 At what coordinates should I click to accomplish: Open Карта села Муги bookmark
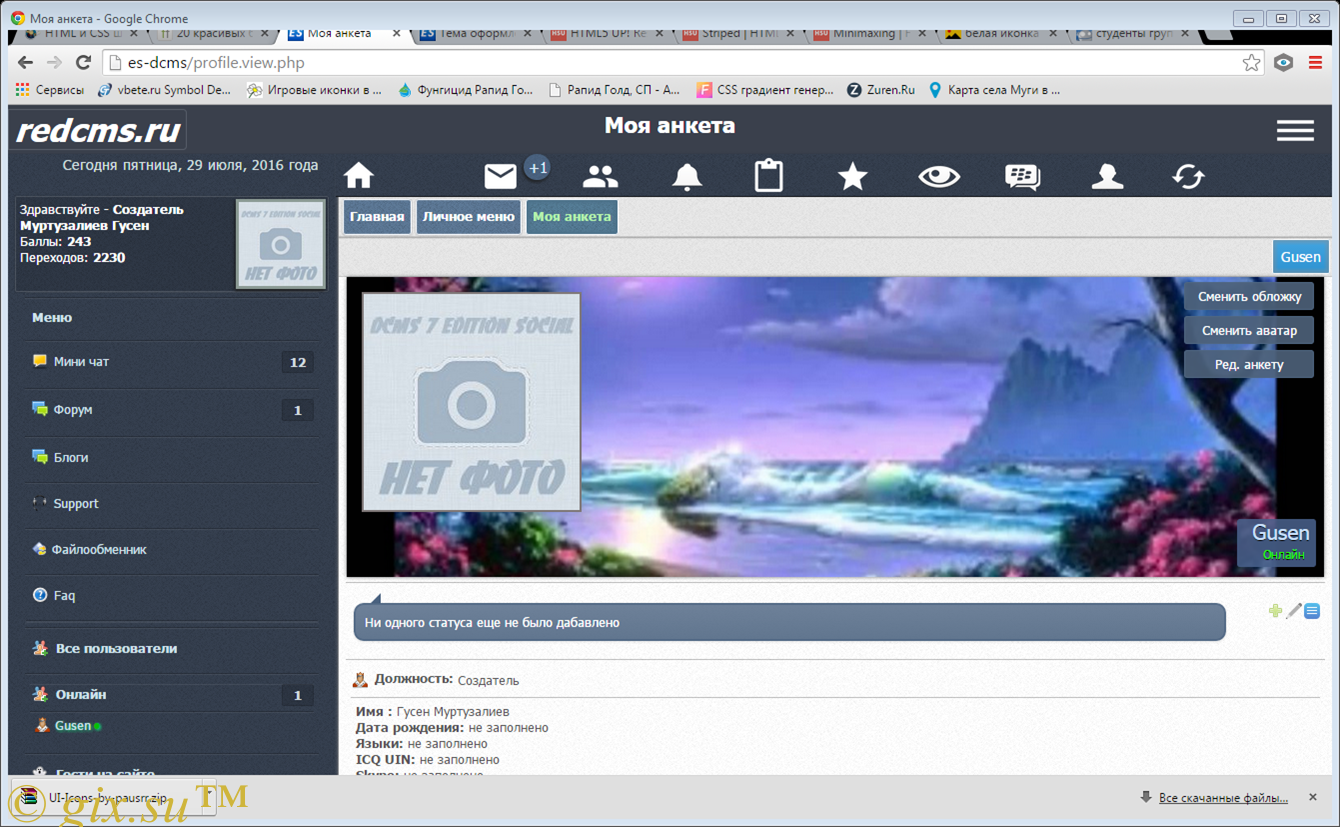[x=994, y=90]
